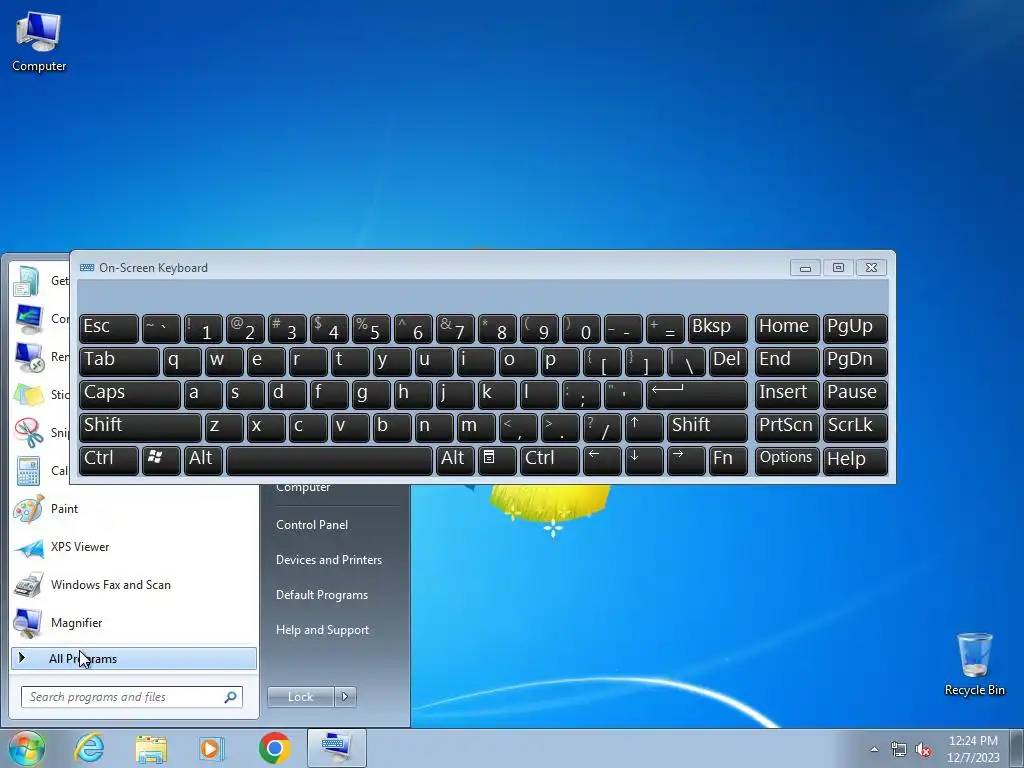The width and height of the screenshot is (1024, 768).
Task: Click the Del key
Action: (x=728, y=361)
